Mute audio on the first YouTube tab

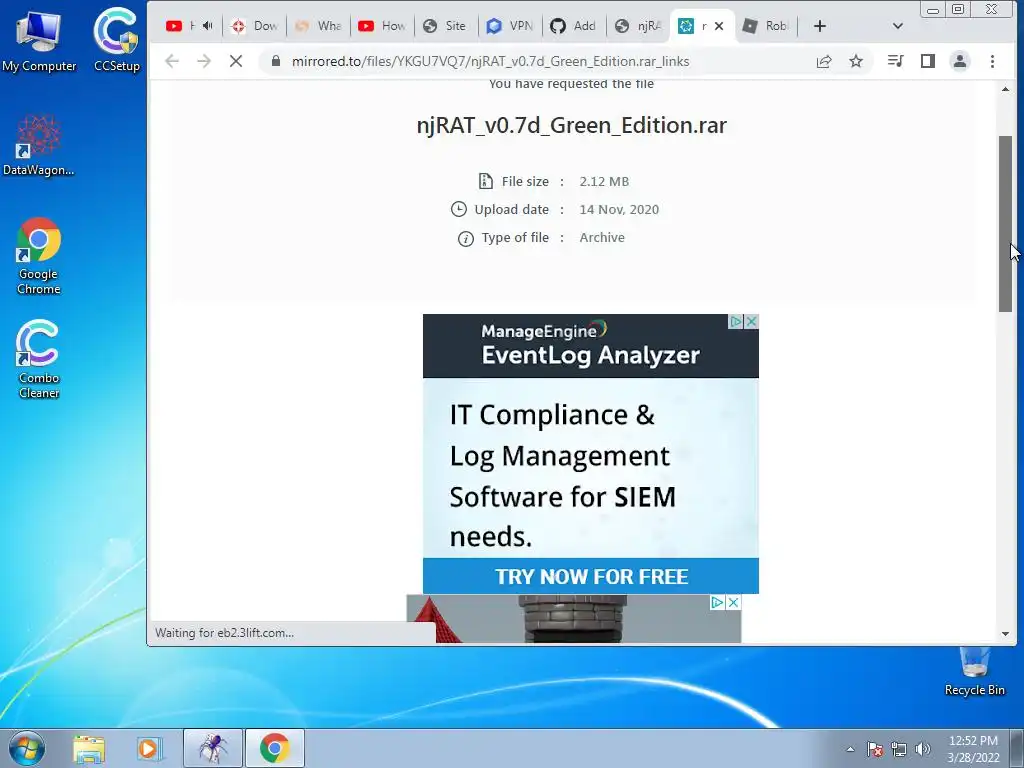click(208, 26)
